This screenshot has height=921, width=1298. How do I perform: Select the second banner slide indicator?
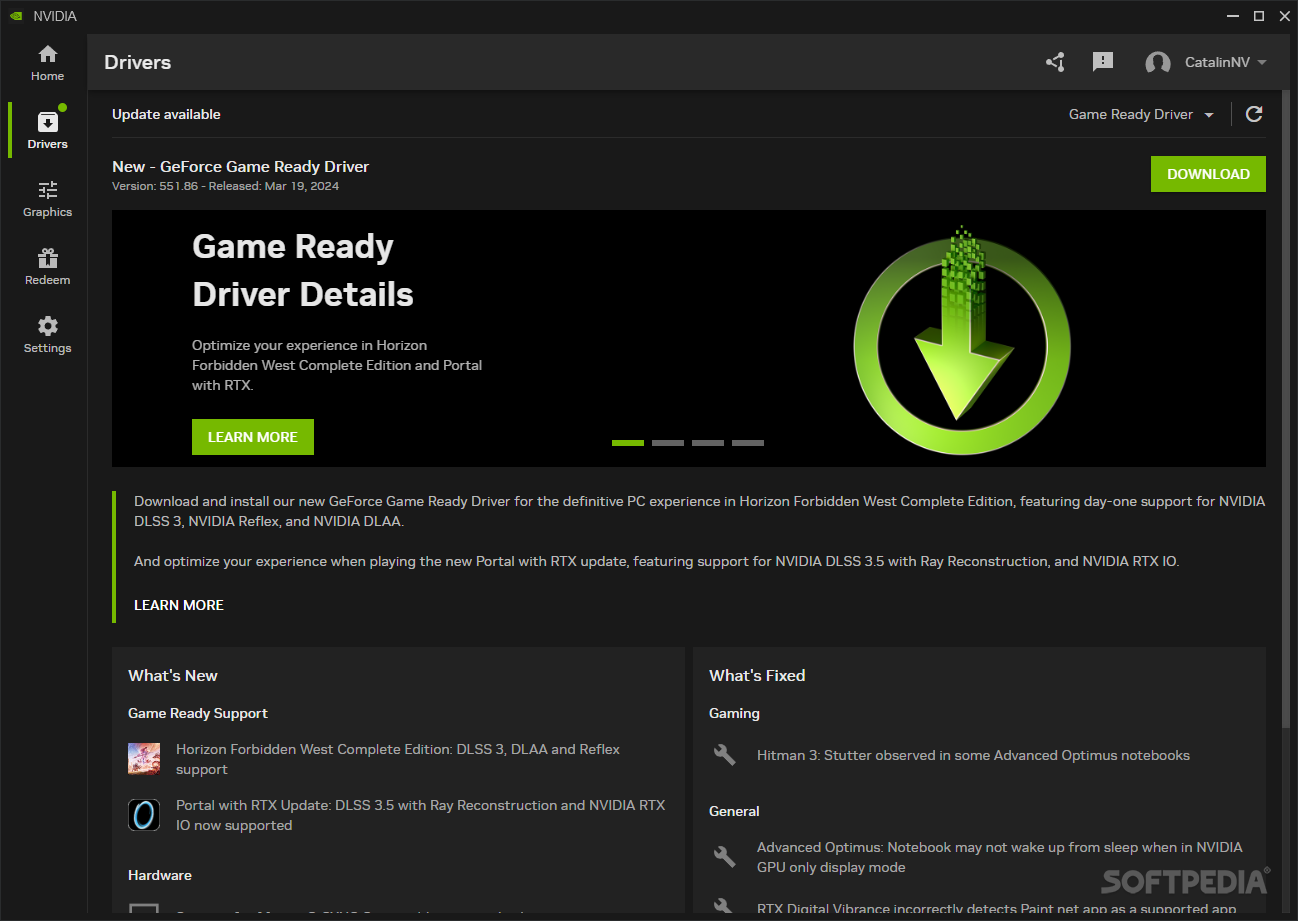(x=668, y=442)
